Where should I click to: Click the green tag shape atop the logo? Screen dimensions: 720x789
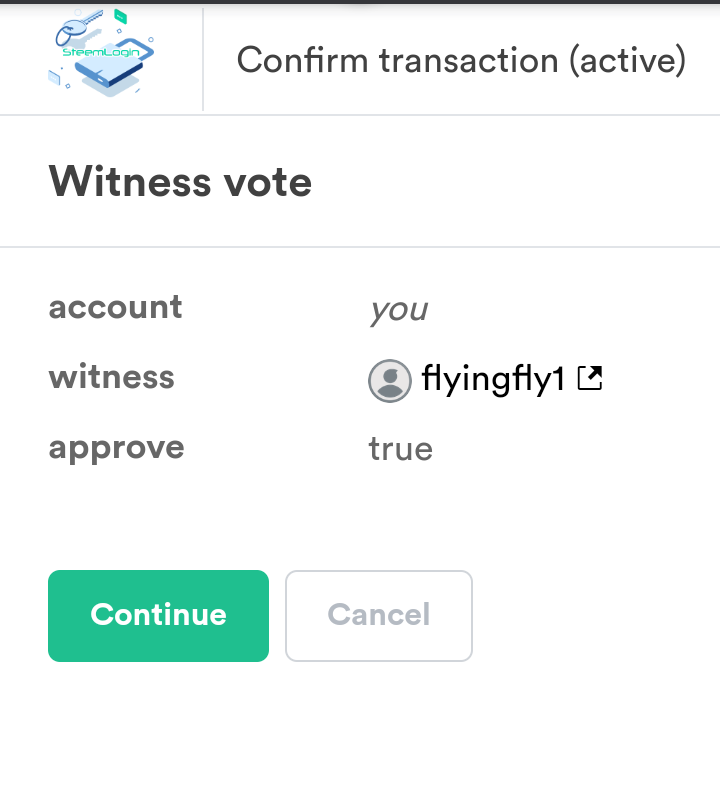point(120,17)
